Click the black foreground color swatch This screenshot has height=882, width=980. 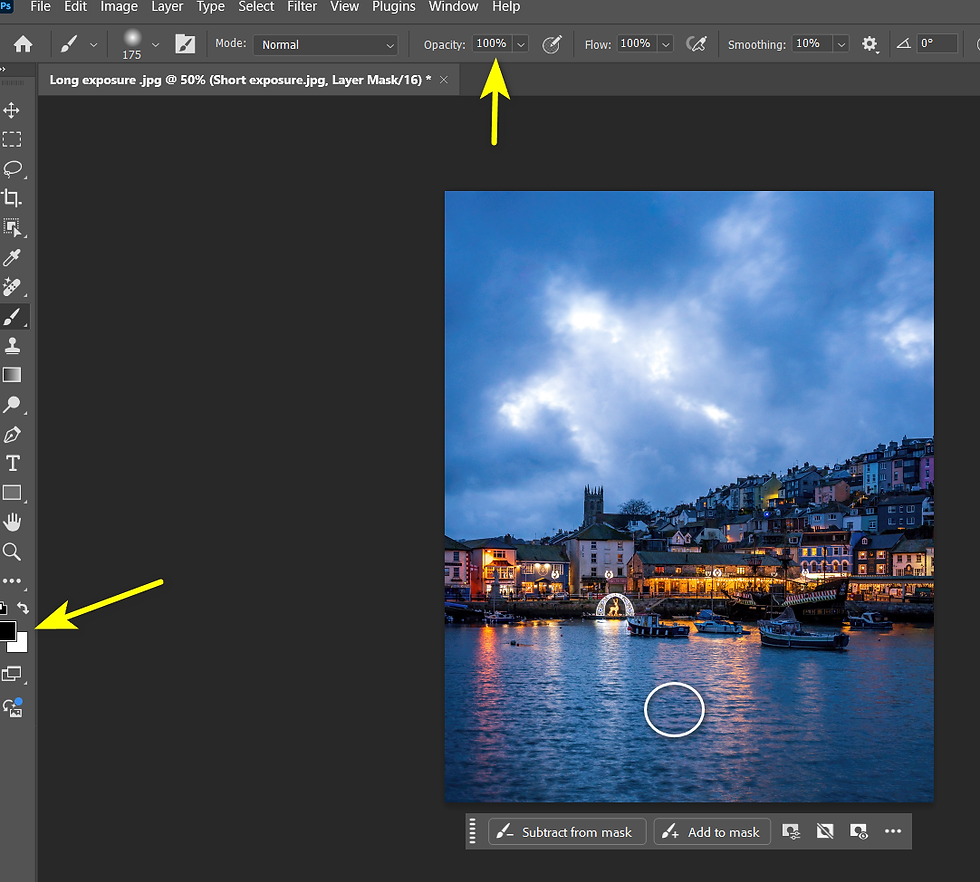tap(6, 630)
